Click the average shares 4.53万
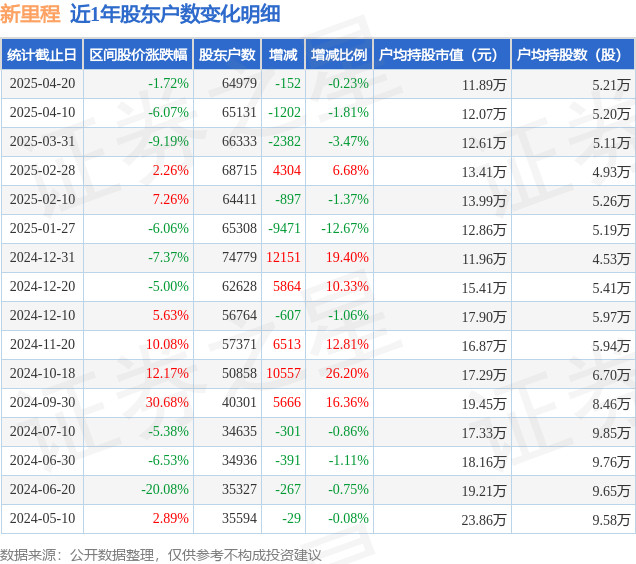This screenshot has height=564, width=636. pyautogui.click(x=611, y=259)
